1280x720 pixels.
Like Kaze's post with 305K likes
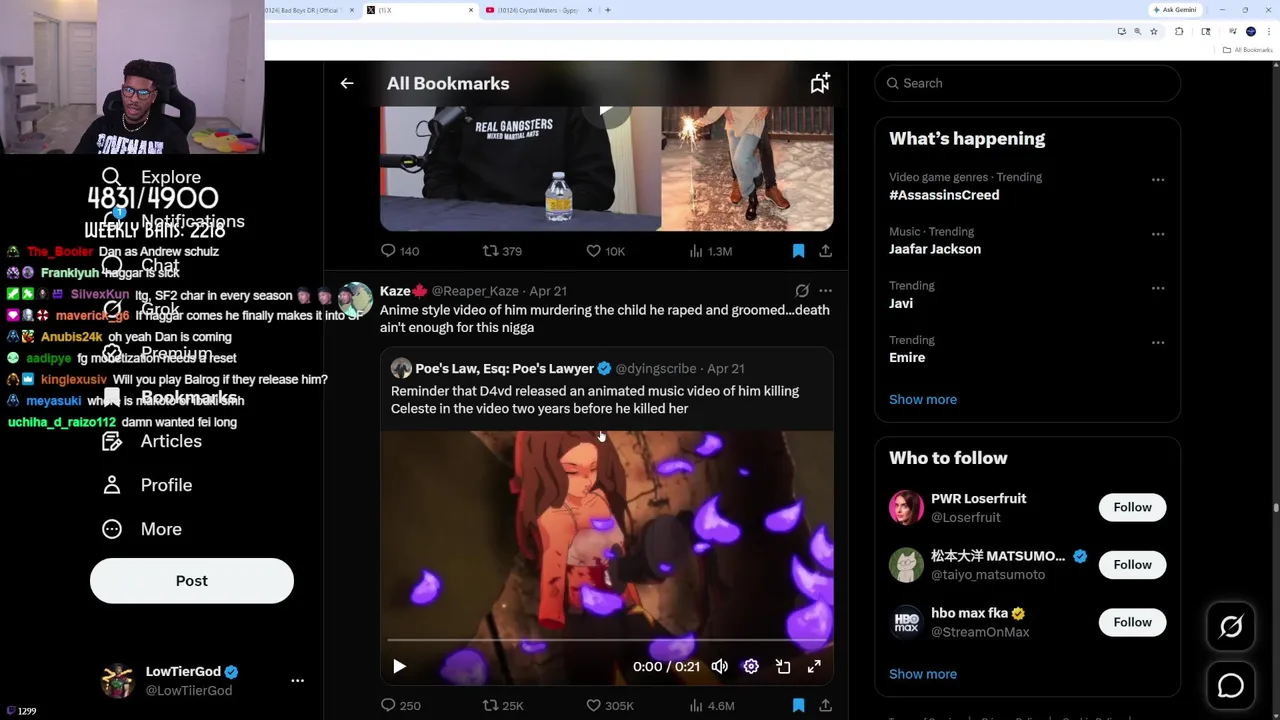point(610,705)
